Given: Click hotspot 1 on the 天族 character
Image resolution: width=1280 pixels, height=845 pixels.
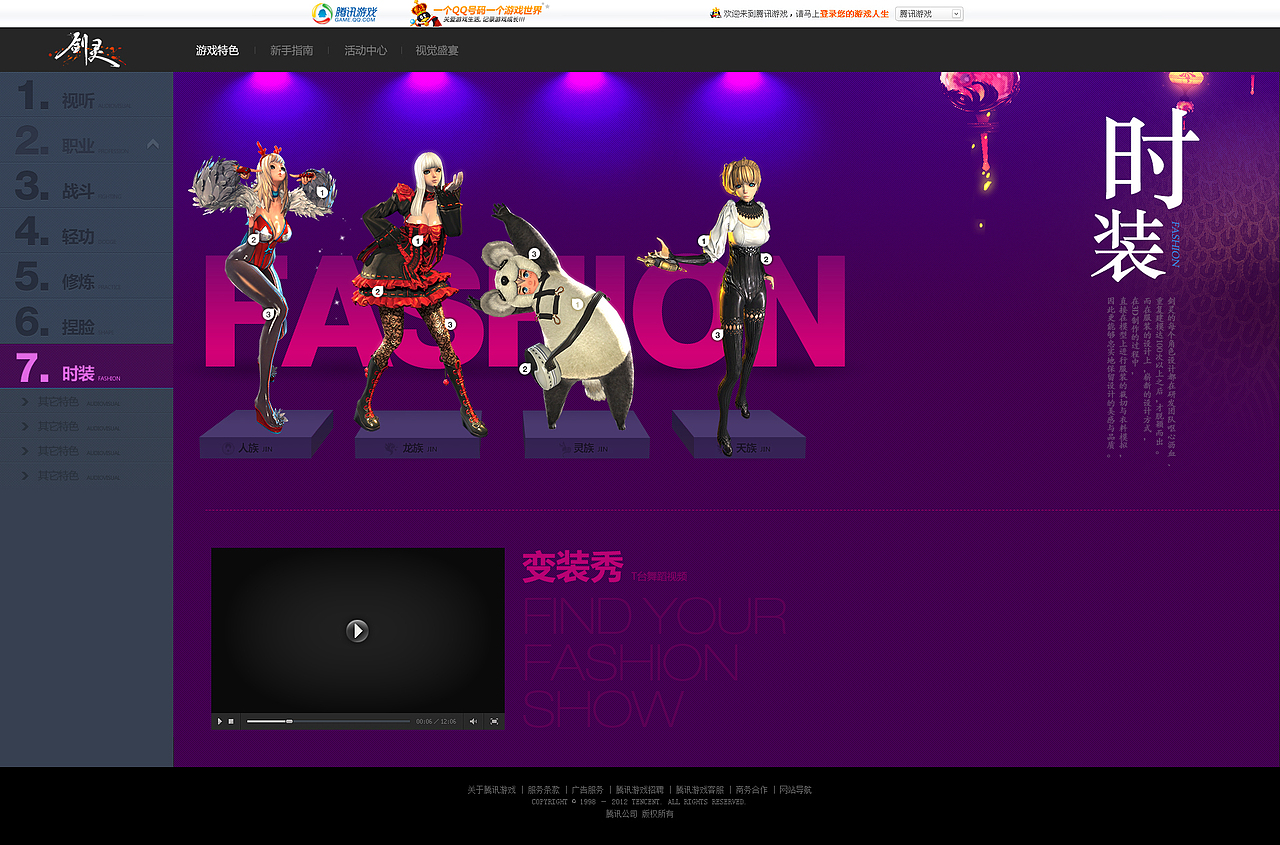Looking at the screenshot, I should pyautogui.click(x=703, y=241).
